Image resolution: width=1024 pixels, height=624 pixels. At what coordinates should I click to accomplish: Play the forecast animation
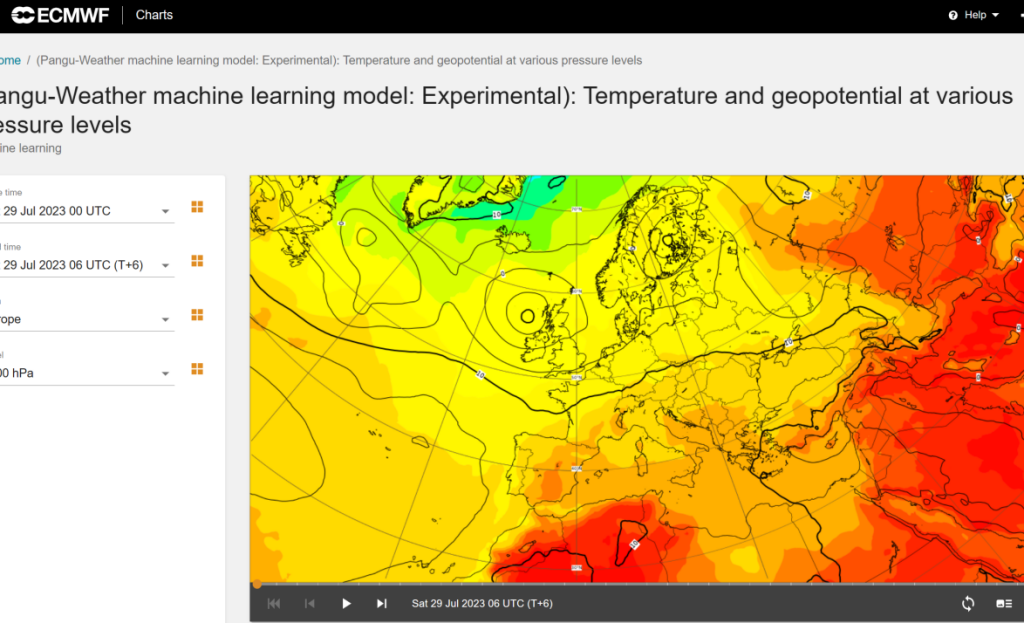[x=346, y=603]
